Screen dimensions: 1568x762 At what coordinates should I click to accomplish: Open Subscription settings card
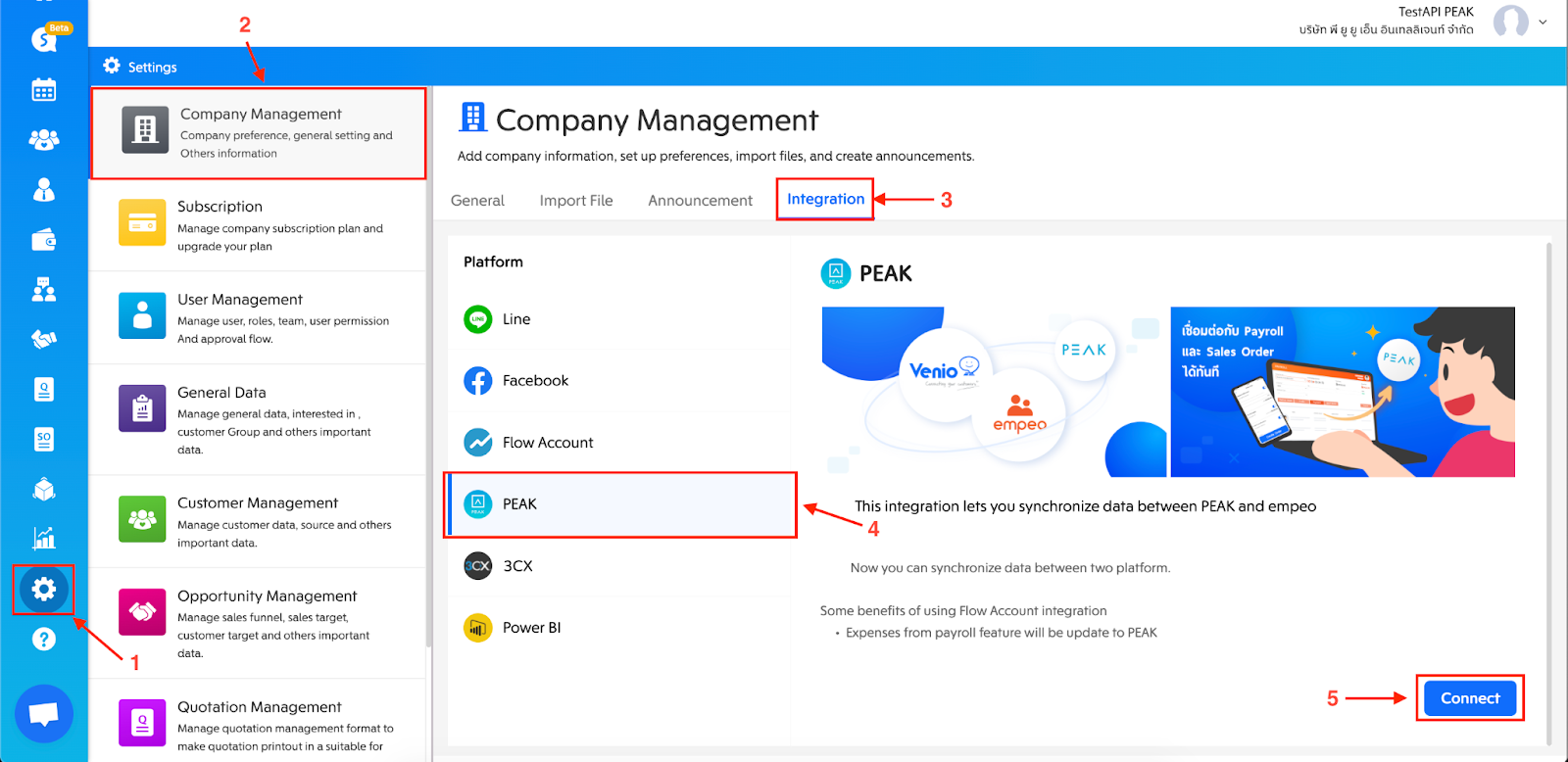click(259, 225)
